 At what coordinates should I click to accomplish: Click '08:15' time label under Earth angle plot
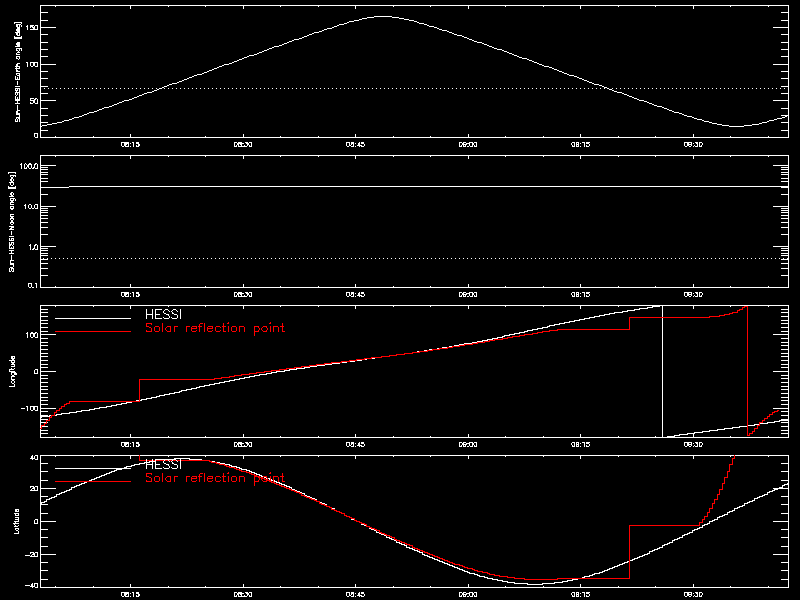(x=130, y=145)
